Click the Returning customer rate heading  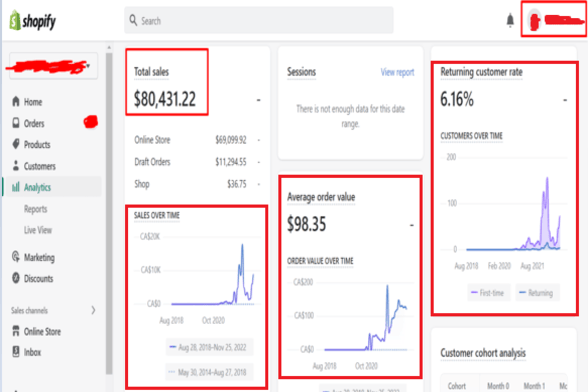point(482,72)
